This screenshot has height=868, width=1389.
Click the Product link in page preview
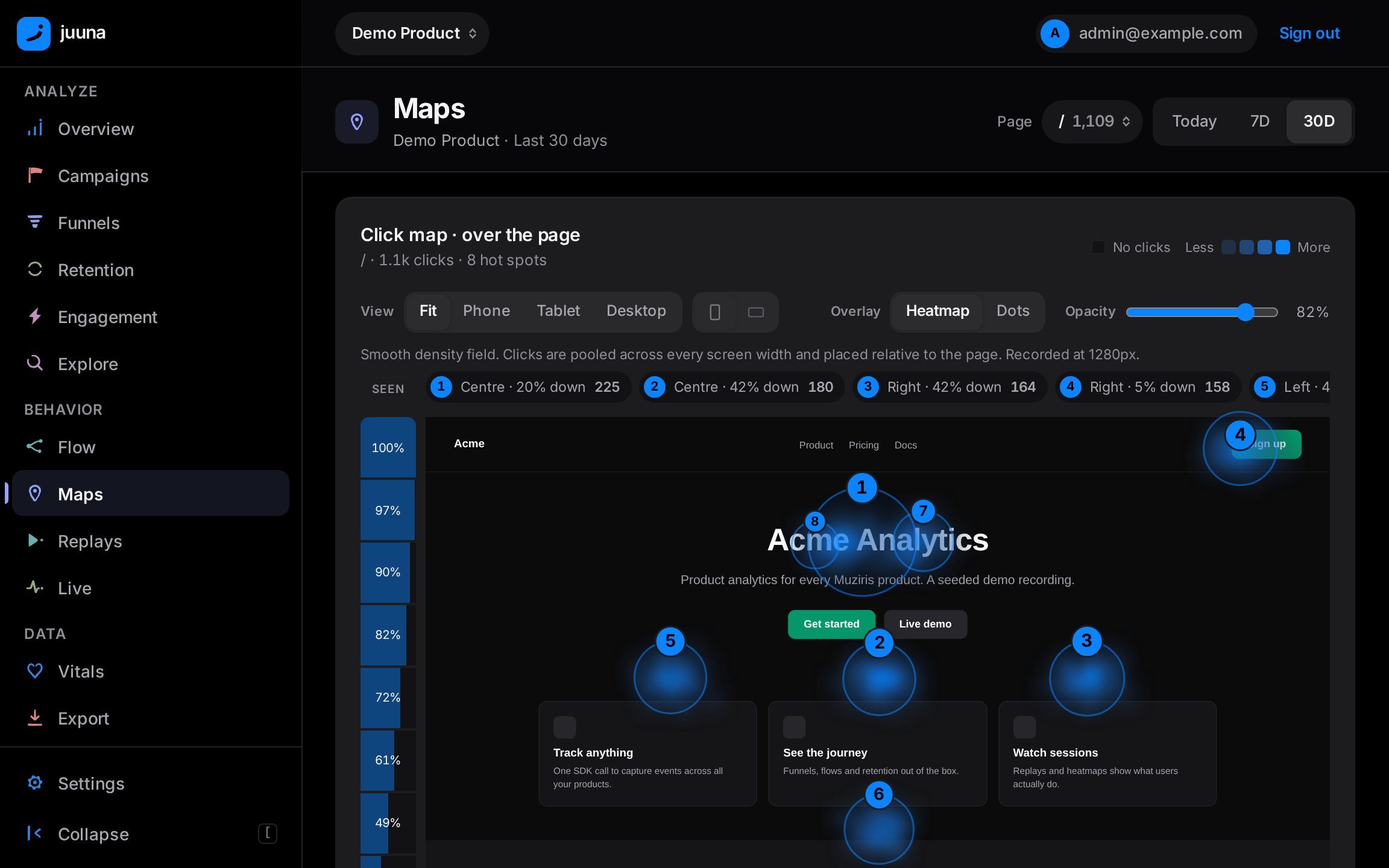point(816,445)
